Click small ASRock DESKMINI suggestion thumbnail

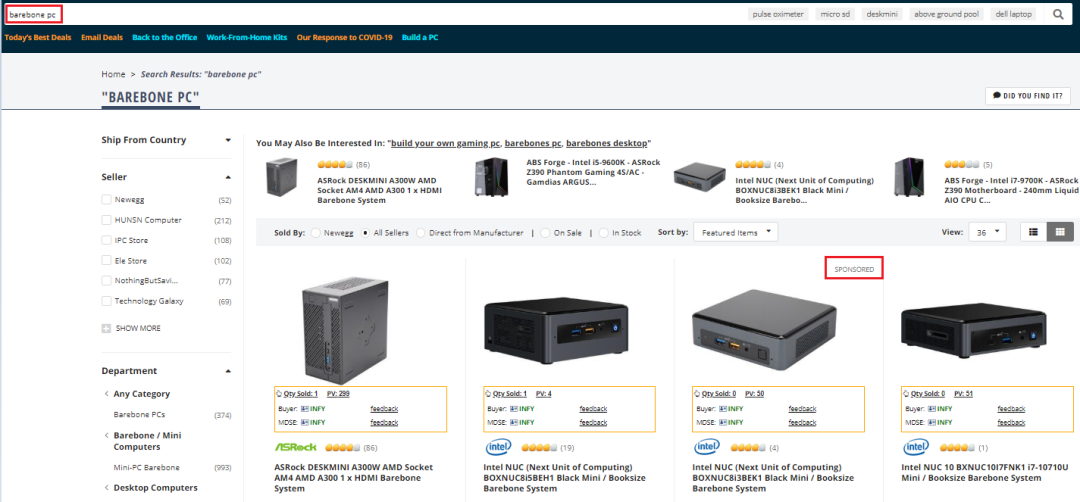pos(282,176)
